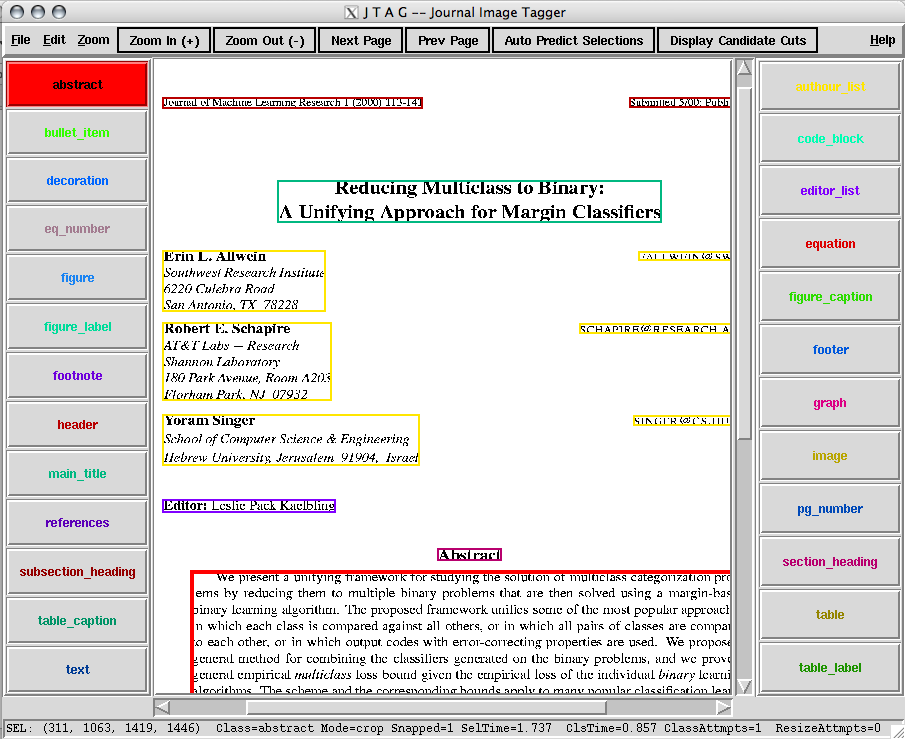Click the vertical scrollbar up arrow
The width and height of the screenshot is (905, 739).
click(745, 68)
